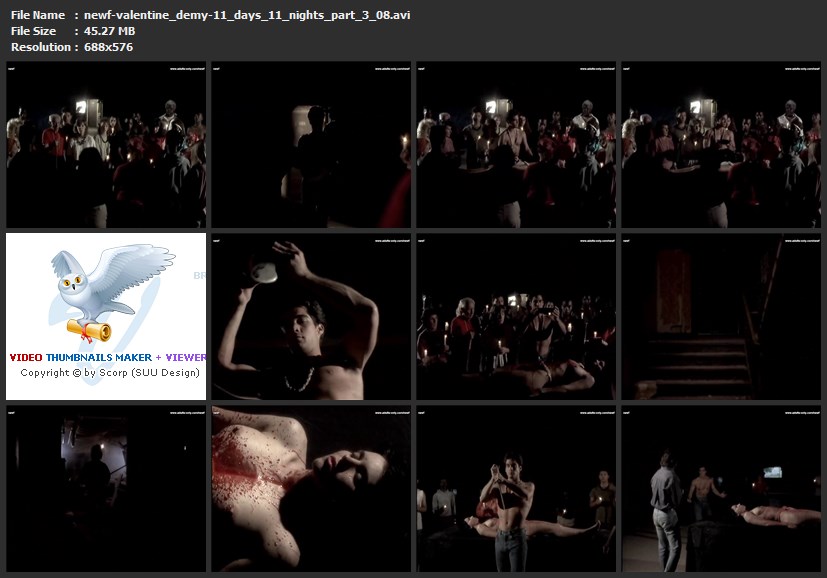The width and height of the screenshot is (827, 578).
Task: Click the "VIDEO THUMBNAILS MAKER + VIEWER" title
Action: (x=108, y=357)
